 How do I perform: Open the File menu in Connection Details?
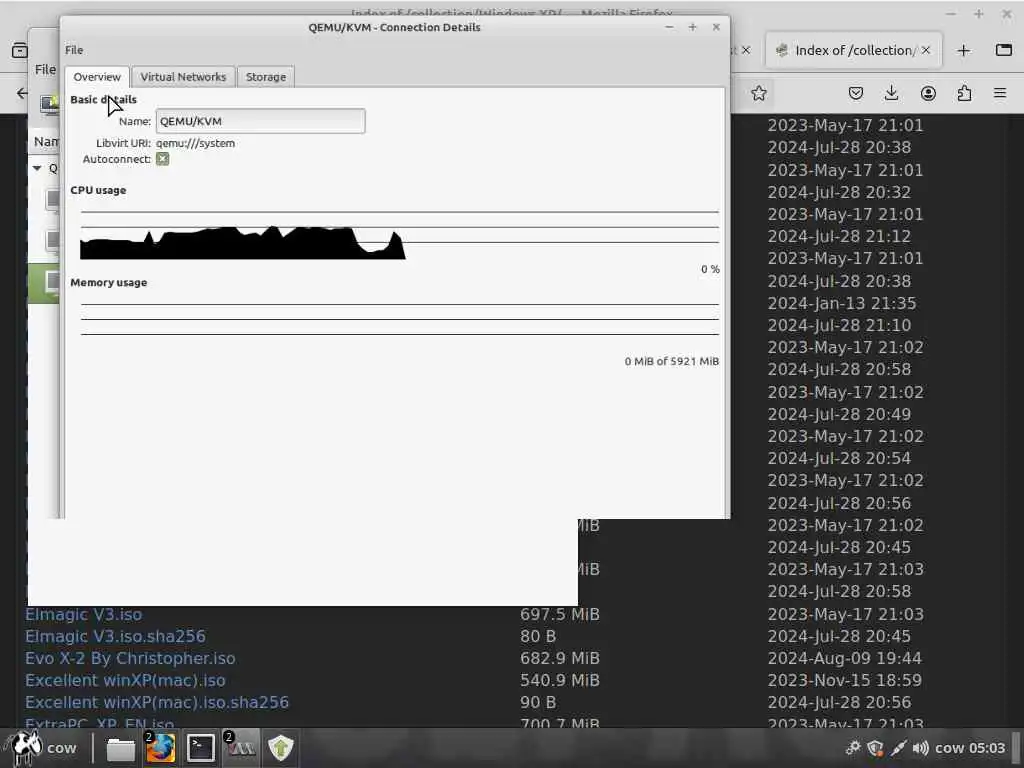tap(74, 50)
